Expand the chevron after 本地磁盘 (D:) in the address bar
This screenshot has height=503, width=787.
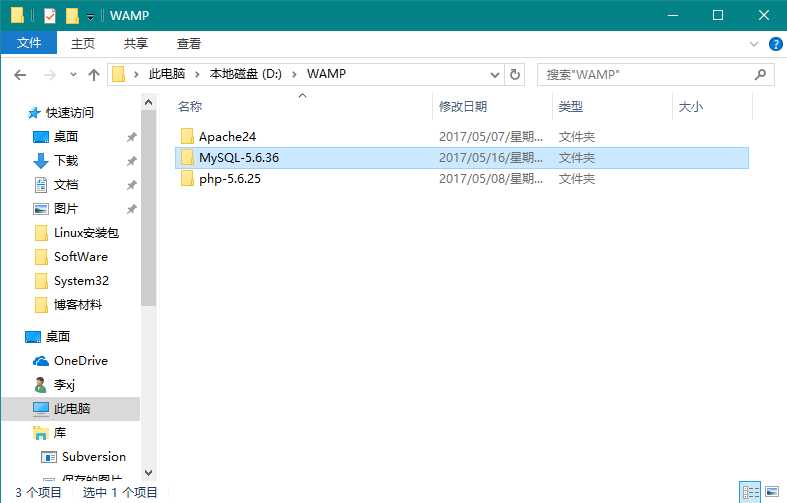(x=294, y=75)
